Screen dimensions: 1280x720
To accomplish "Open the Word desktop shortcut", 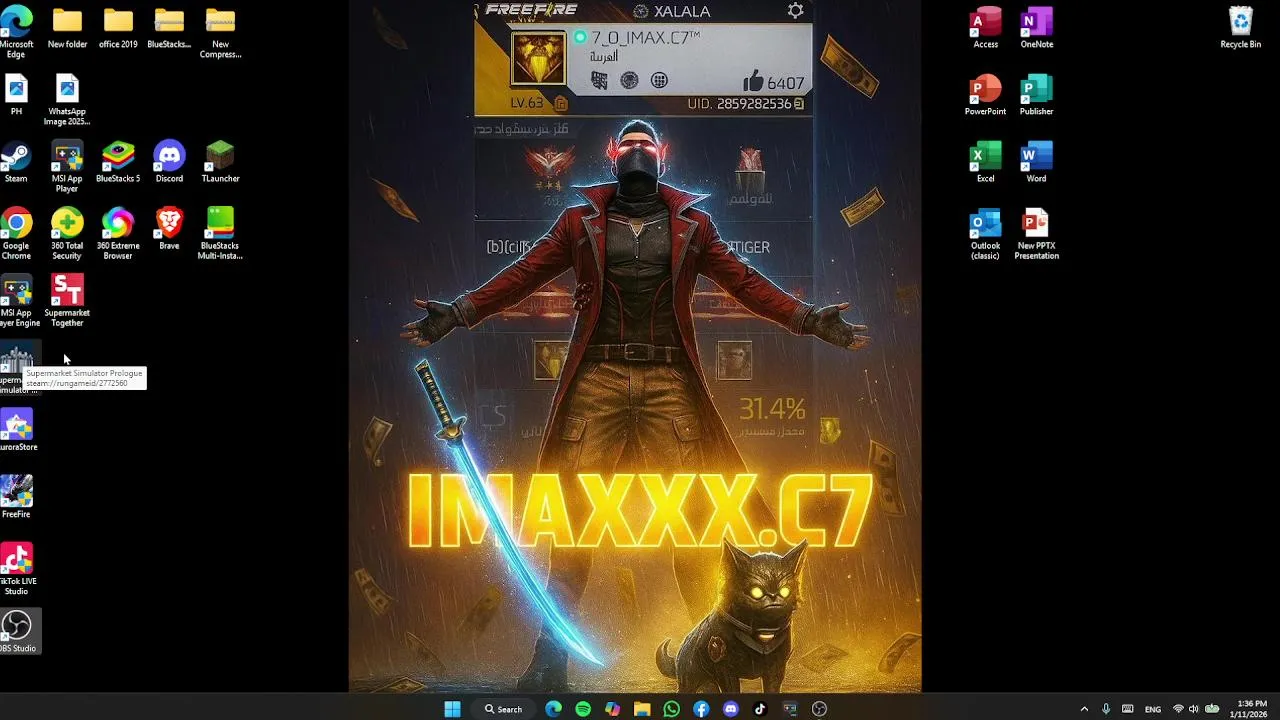I will tap(1036, 163).
